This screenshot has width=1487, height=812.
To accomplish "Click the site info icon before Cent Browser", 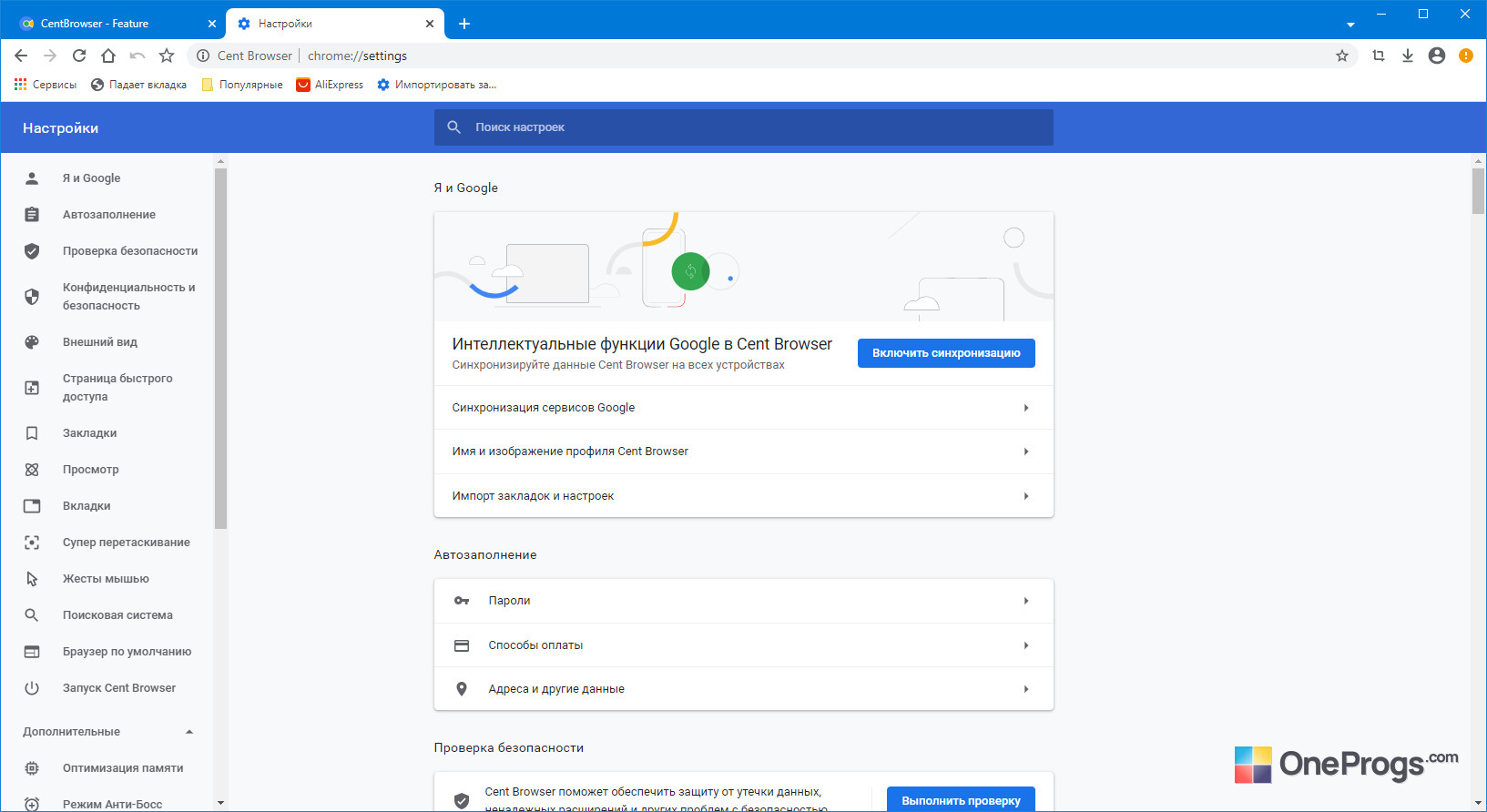I will [203, 56].
